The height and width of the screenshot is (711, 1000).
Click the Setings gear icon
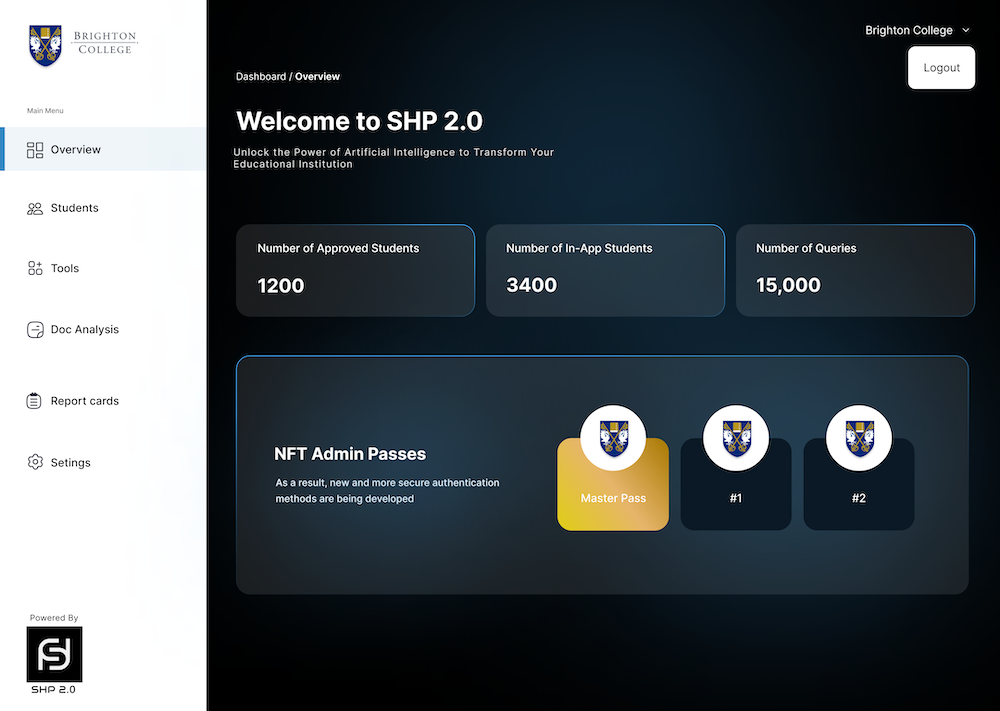(35, 462)
